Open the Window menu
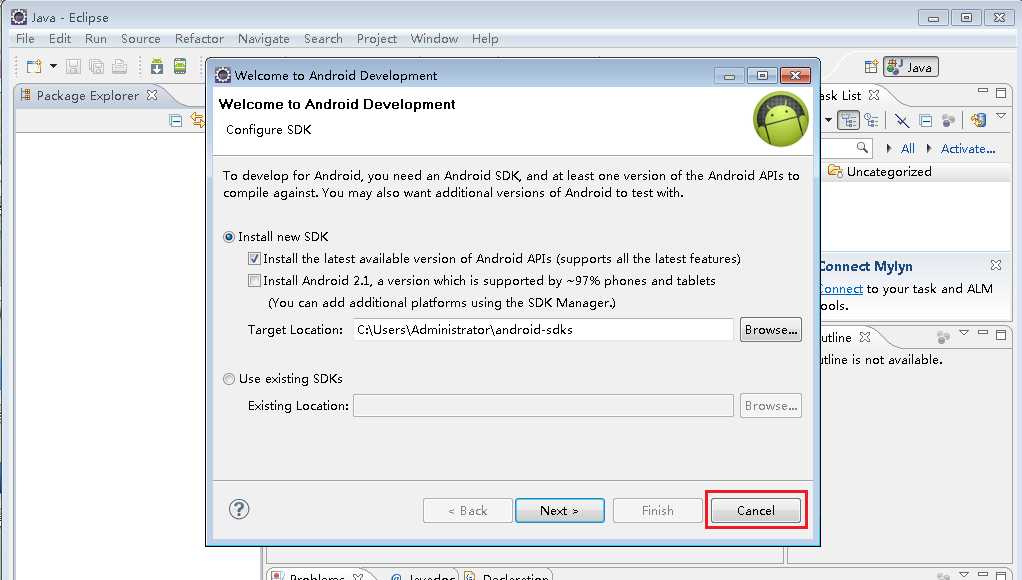 coord(435,38)
